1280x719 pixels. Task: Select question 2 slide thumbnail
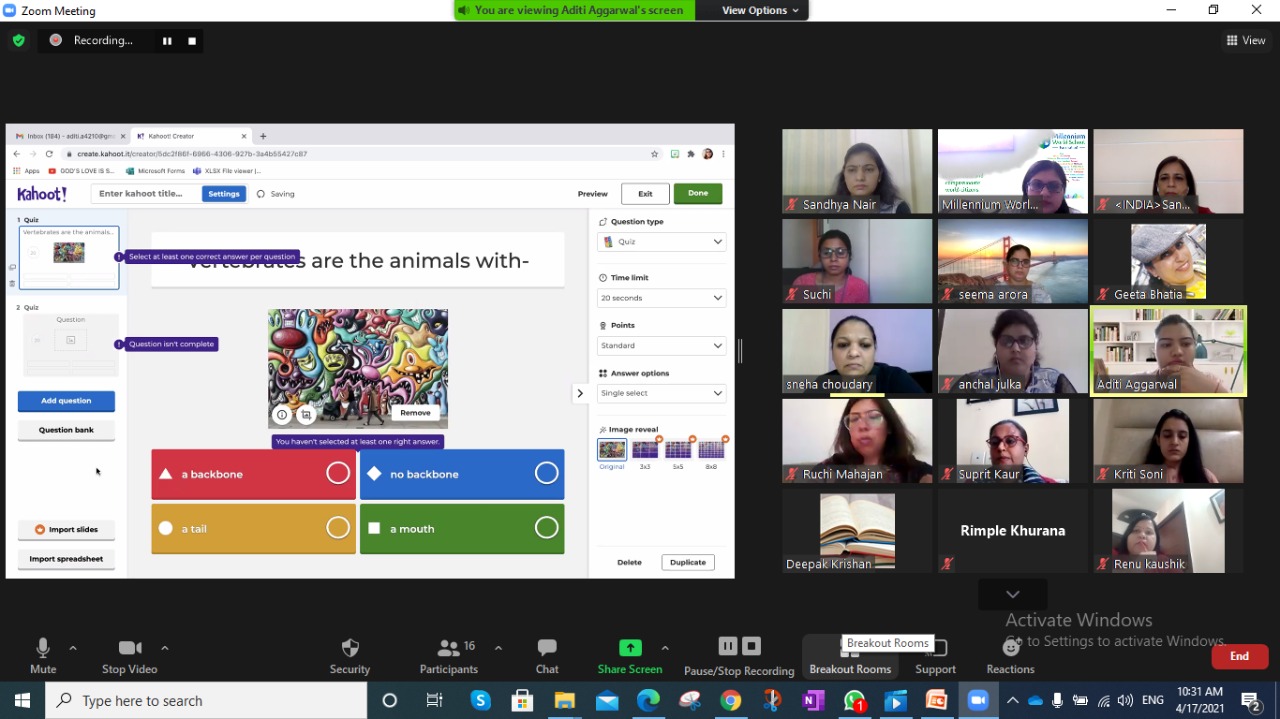69,345
